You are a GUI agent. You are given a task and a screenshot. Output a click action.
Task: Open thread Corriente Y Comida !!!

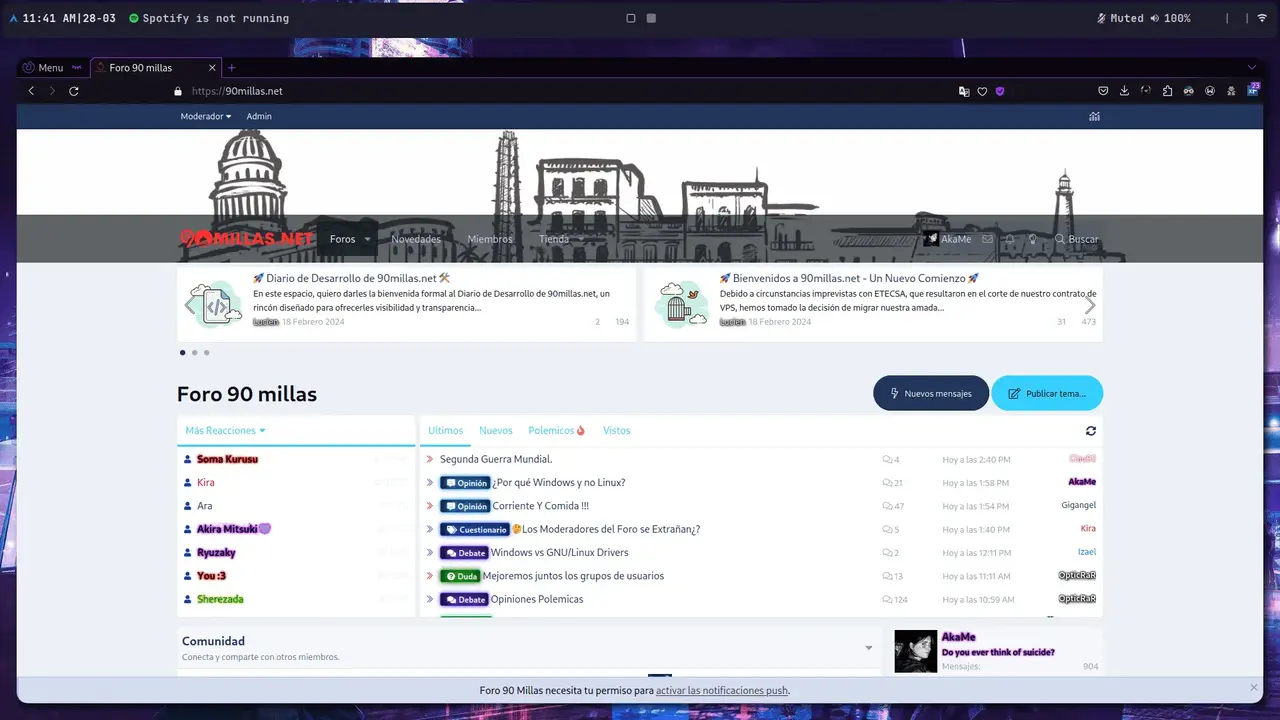click(541, 506)
